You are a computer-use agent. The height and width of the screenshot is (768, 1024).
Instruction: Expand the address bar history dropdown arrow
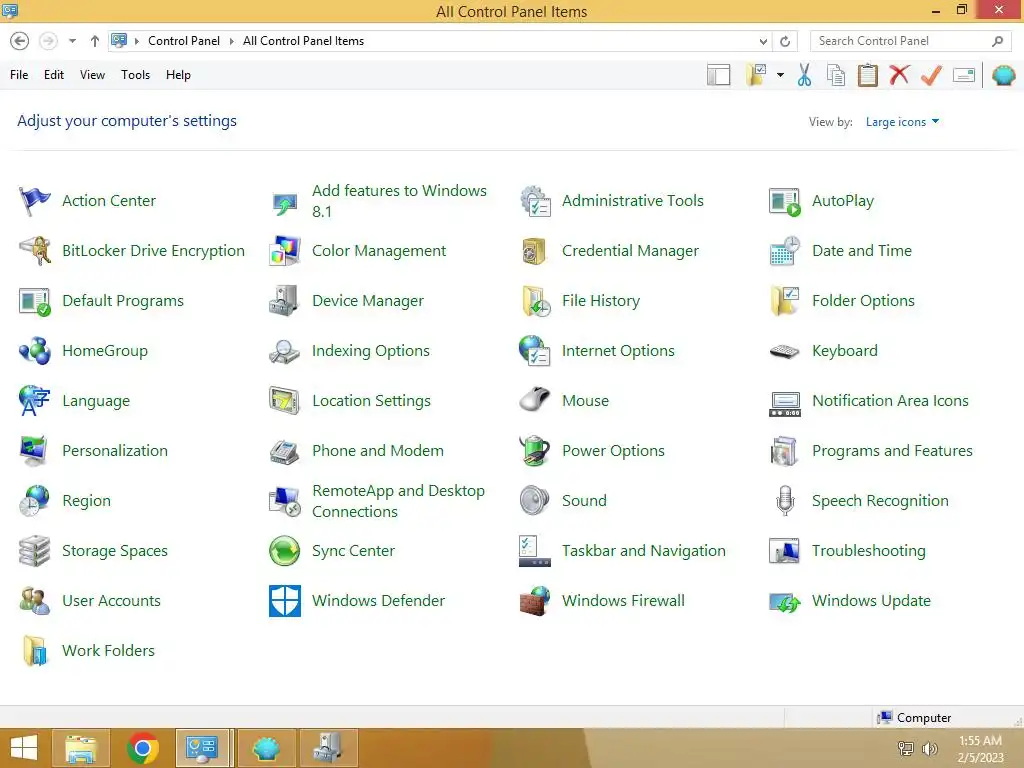click(763, 41)
